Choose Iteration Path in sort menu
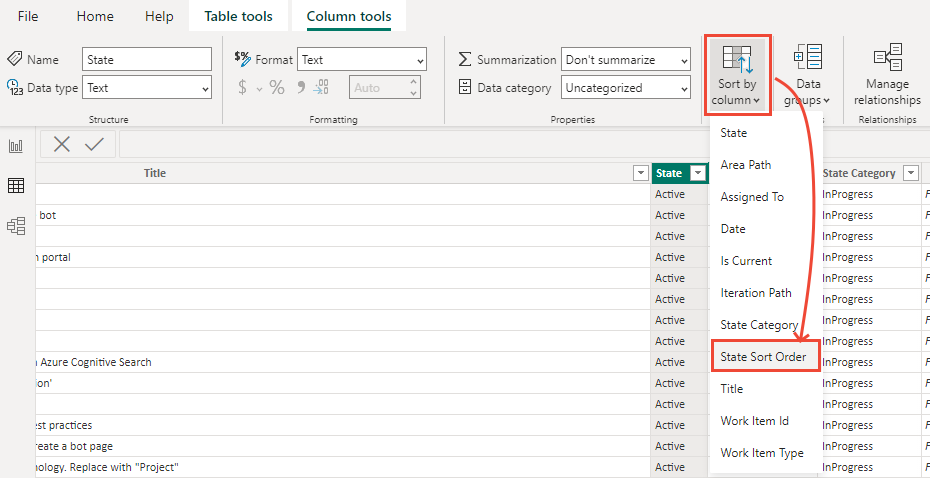 point(766,293)
